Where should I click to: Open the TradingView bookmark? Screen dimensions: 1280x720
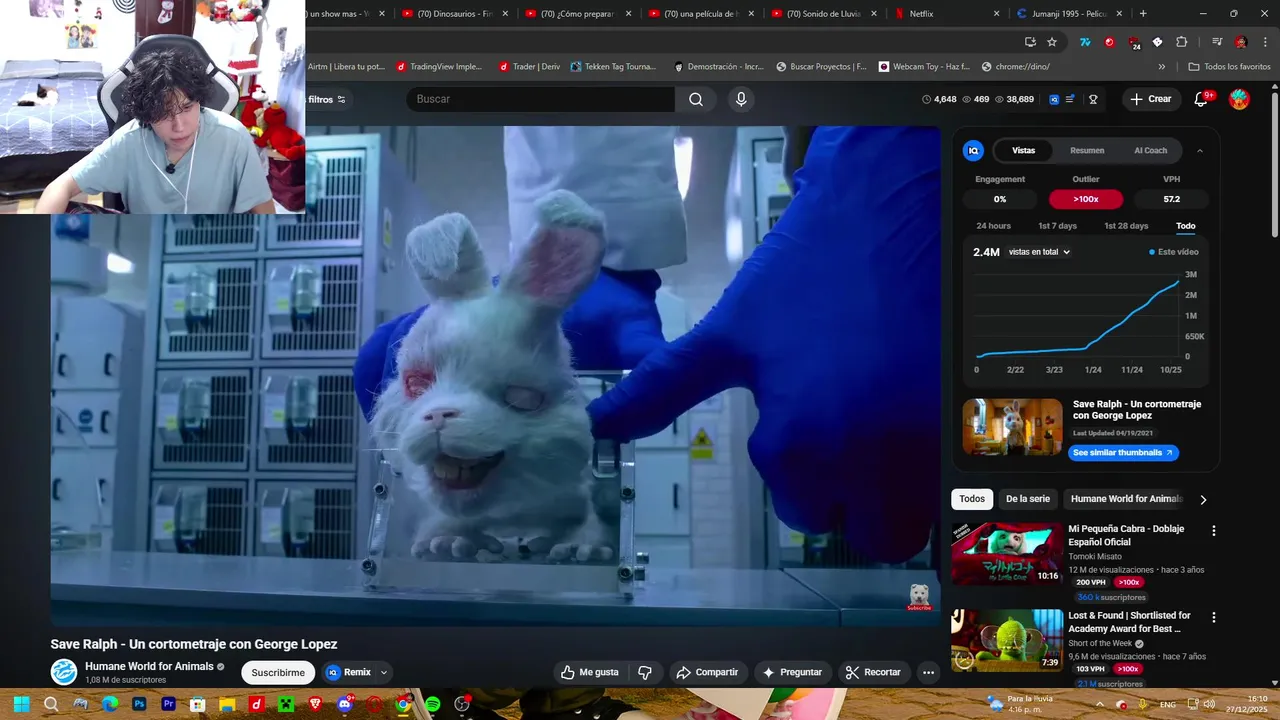click(440, 67)
